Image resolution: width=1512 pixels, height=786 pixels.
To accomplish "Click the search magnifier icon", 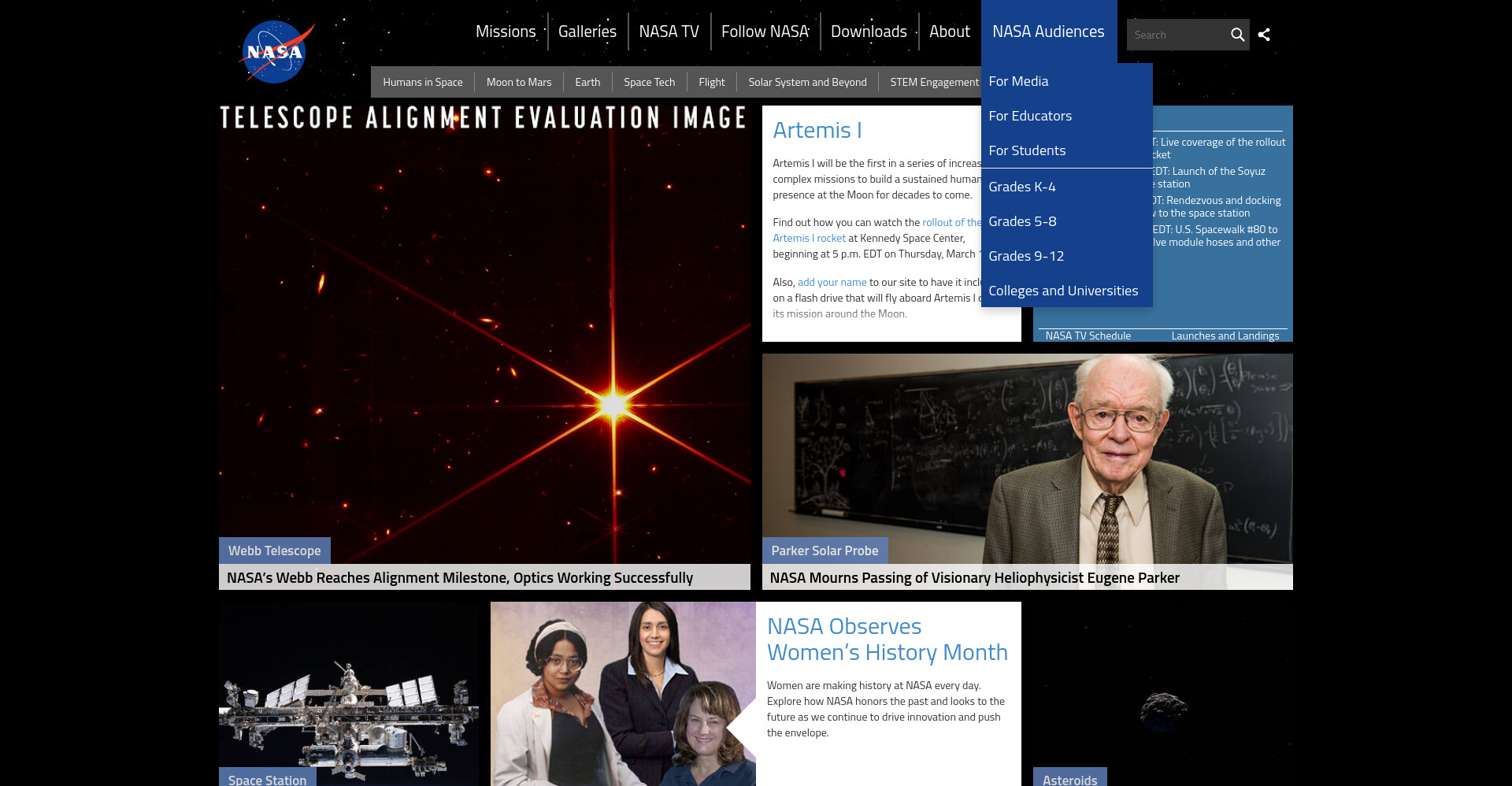I will (x=1237, y=35).
